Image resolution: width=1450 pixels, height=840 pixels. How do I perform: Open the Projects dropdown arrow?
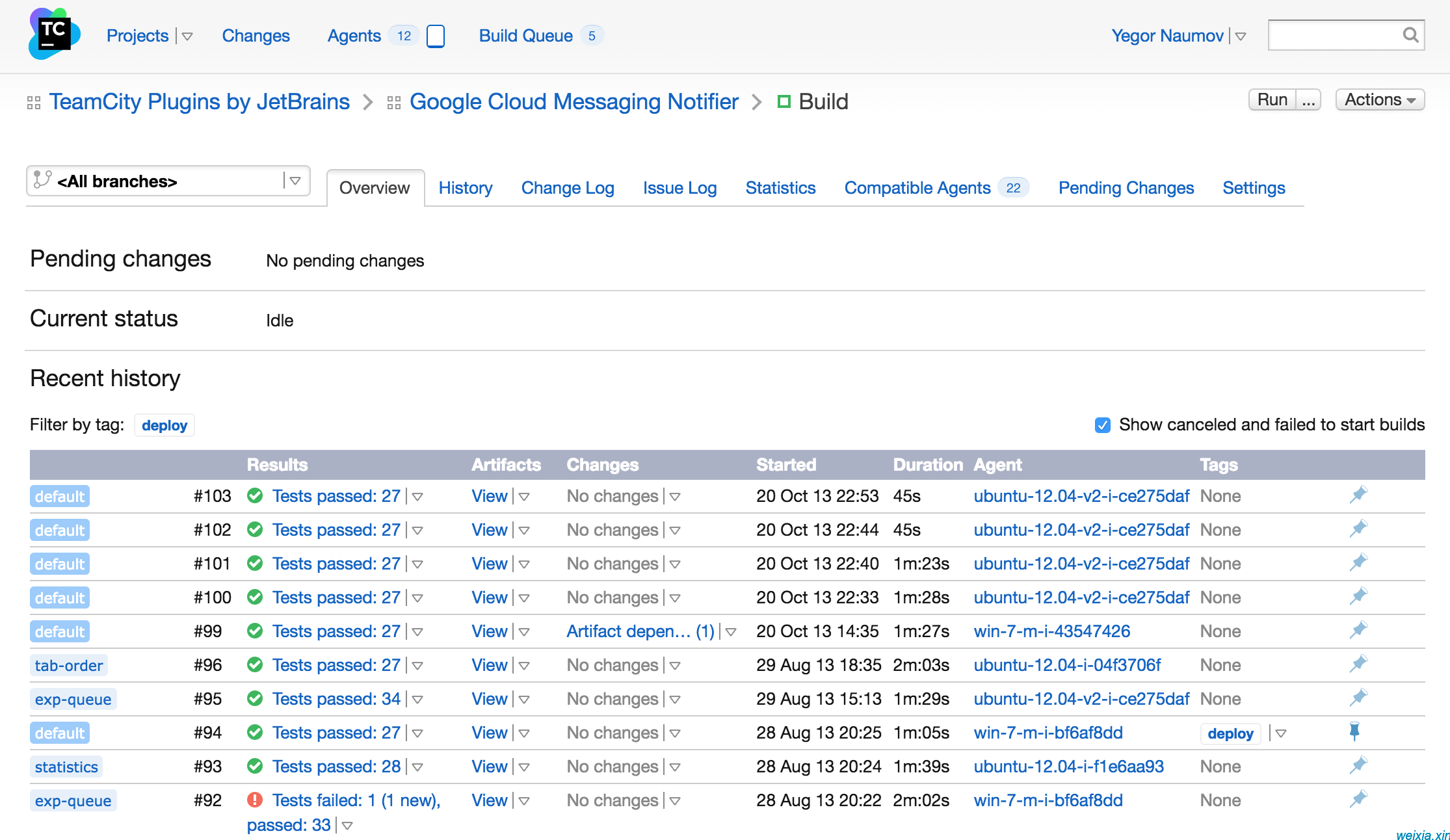tap(187, 36)
